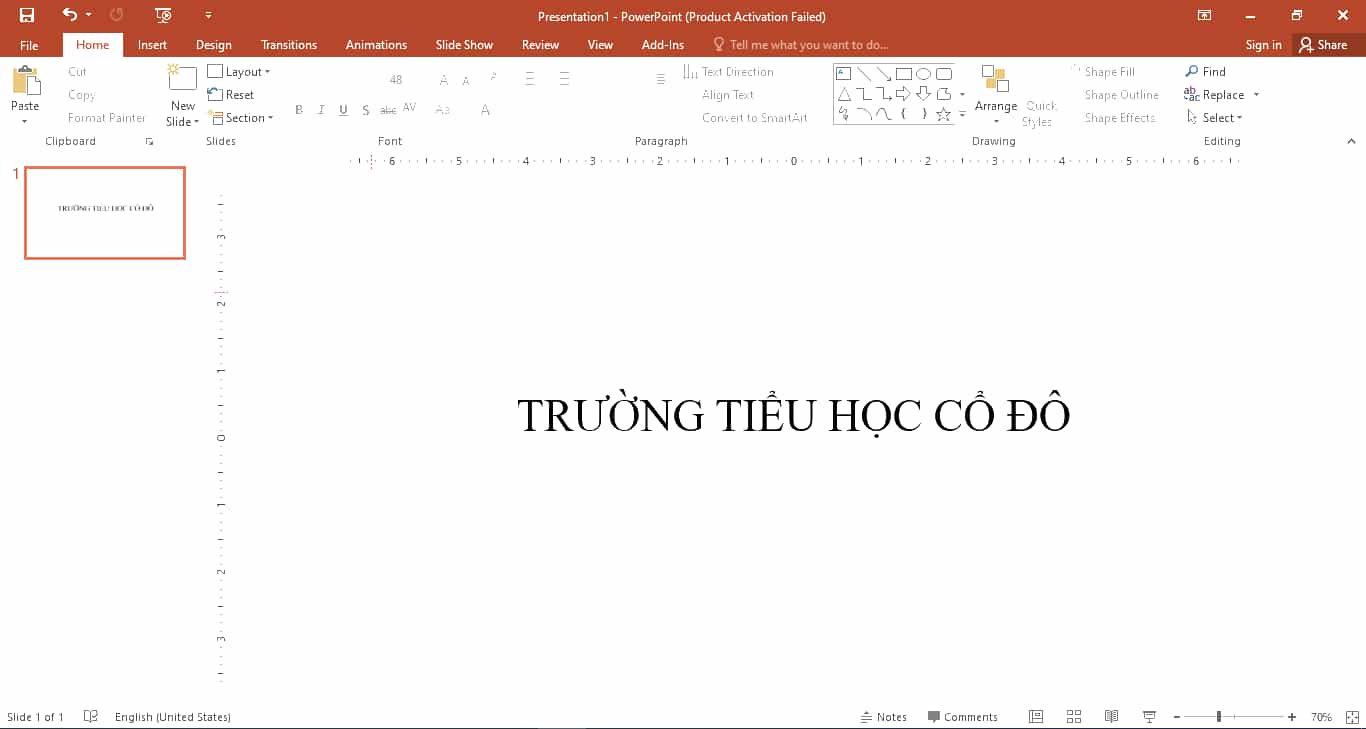Open the Section dropdown
Screen dimensions: 1366x729
pos(240,118)
